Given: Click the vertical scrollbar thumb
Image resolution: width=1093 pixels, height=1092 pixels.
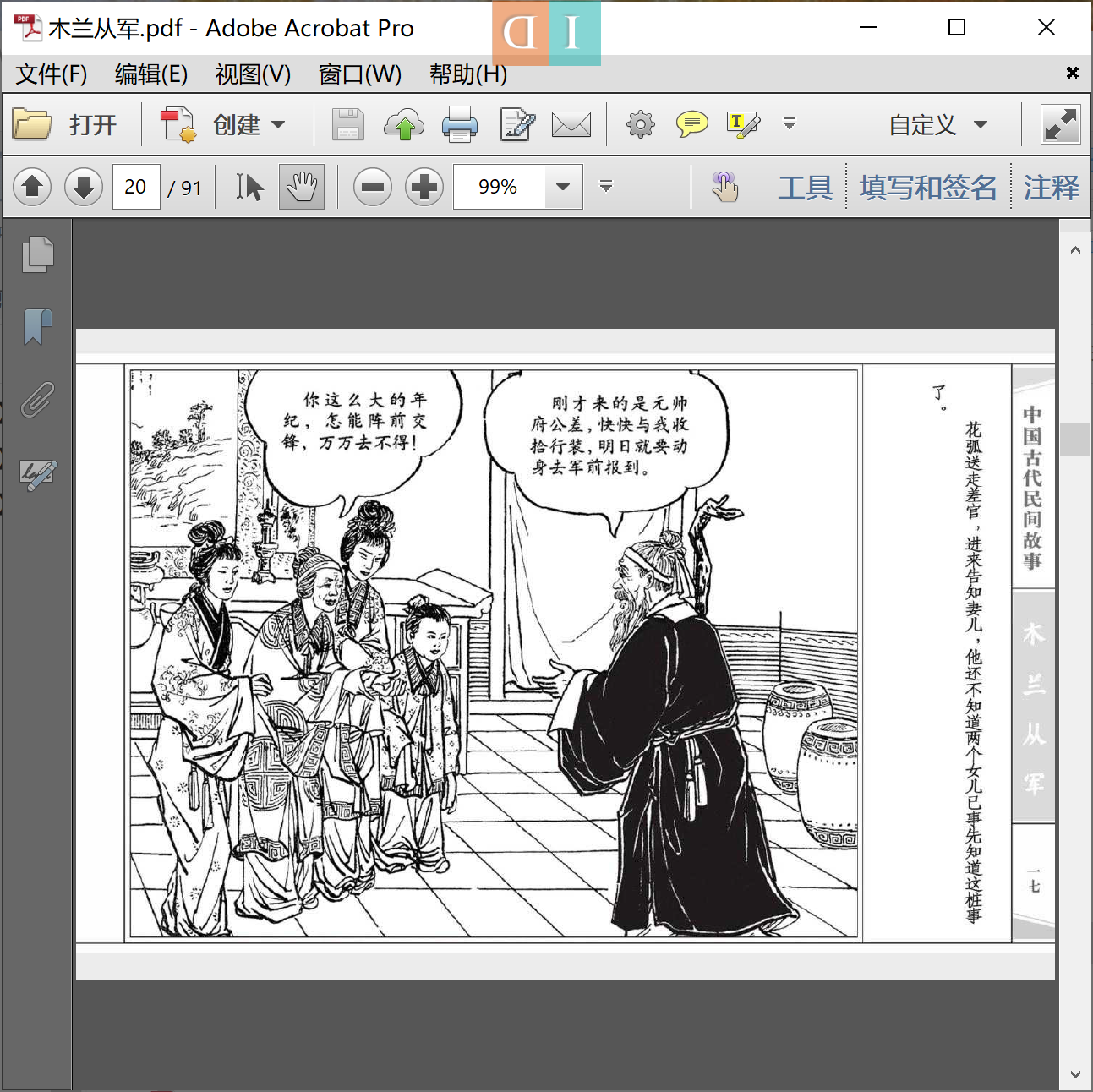Looking at the screenshot, I should [x=1074, y=440].
